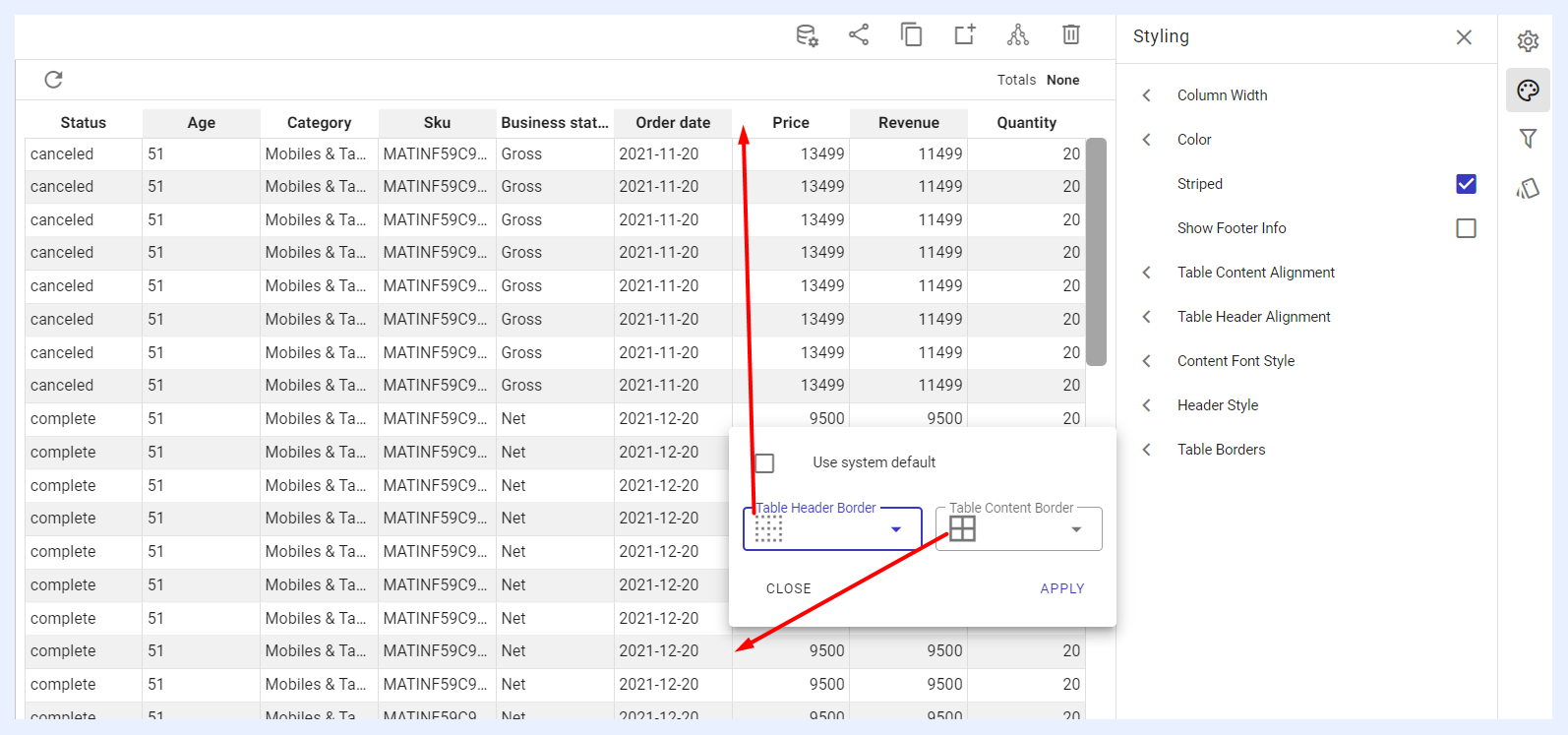Click the Price column header
Viewport: 1568px width, 735px height.
point(791,123)
